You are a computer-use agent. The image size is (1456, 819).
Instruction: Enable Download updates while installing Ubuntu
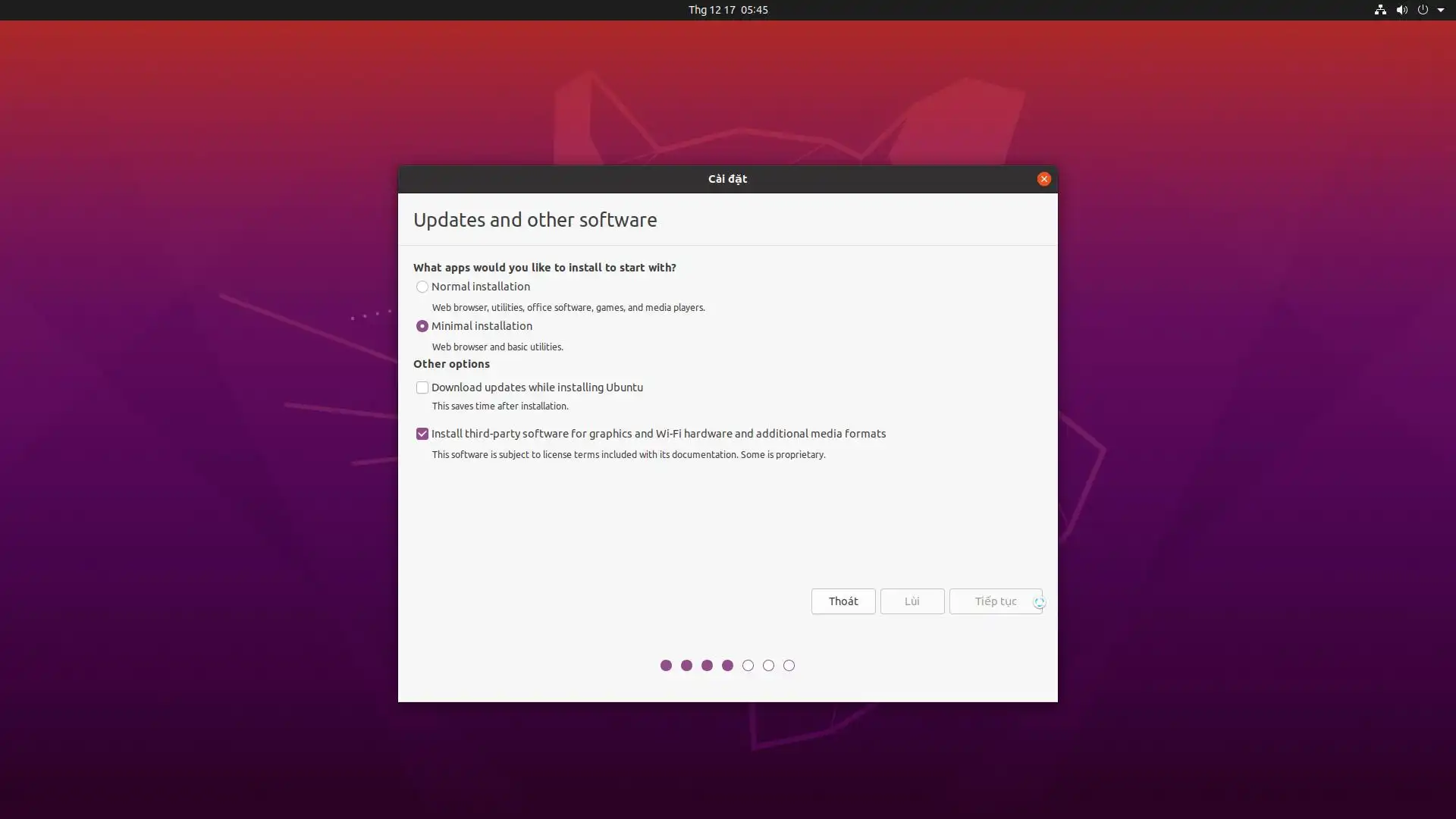point(422,388)
